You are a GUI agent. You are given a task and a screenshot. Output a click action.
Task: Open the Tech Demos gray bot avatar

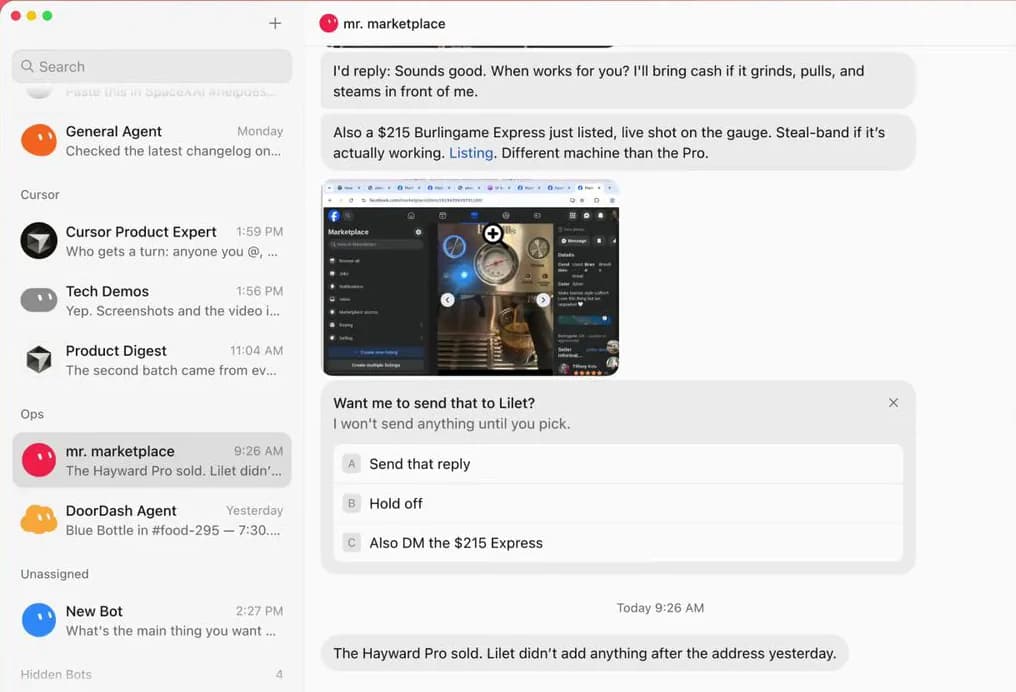[39, 300]
